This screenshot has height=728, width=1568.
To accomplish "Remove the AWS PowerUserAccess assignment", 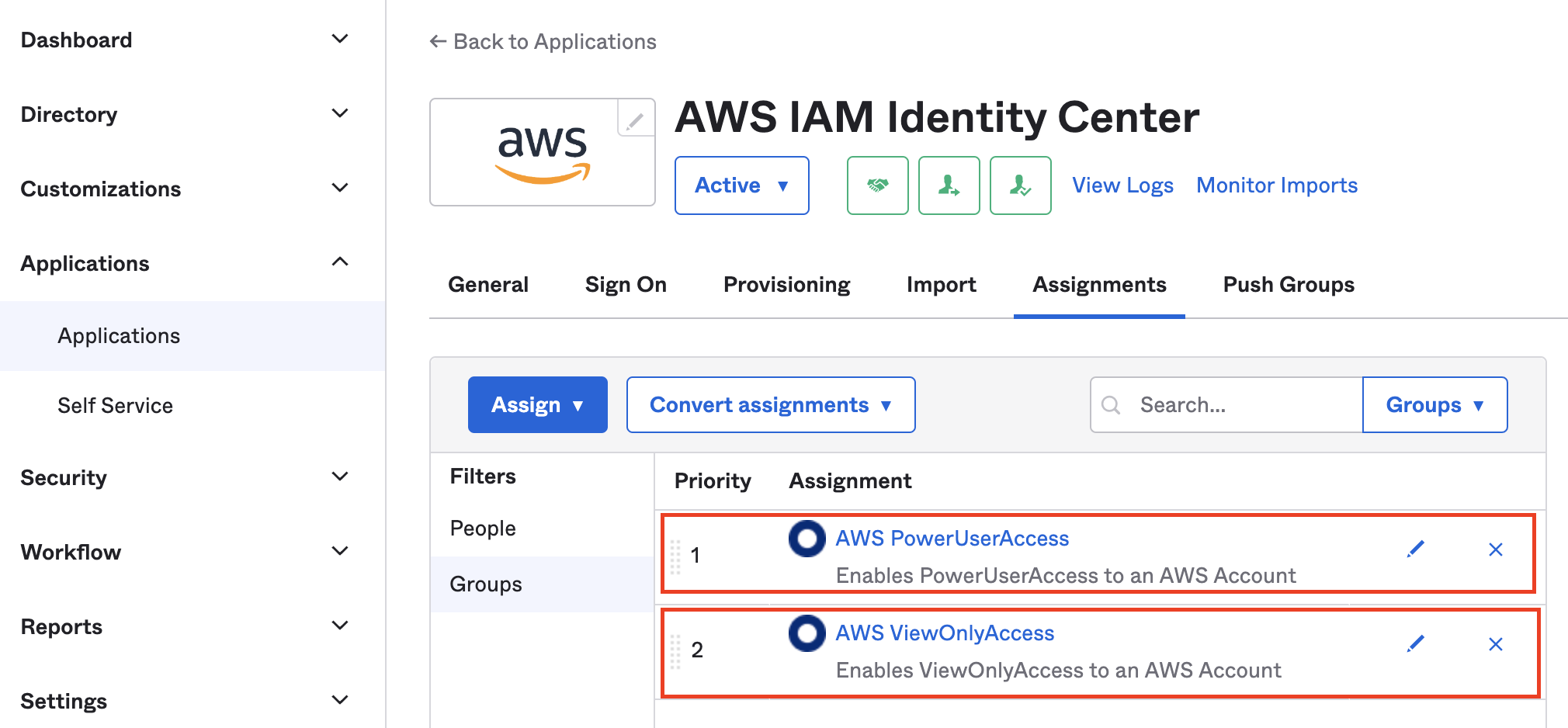I will tap(1495, 549).
